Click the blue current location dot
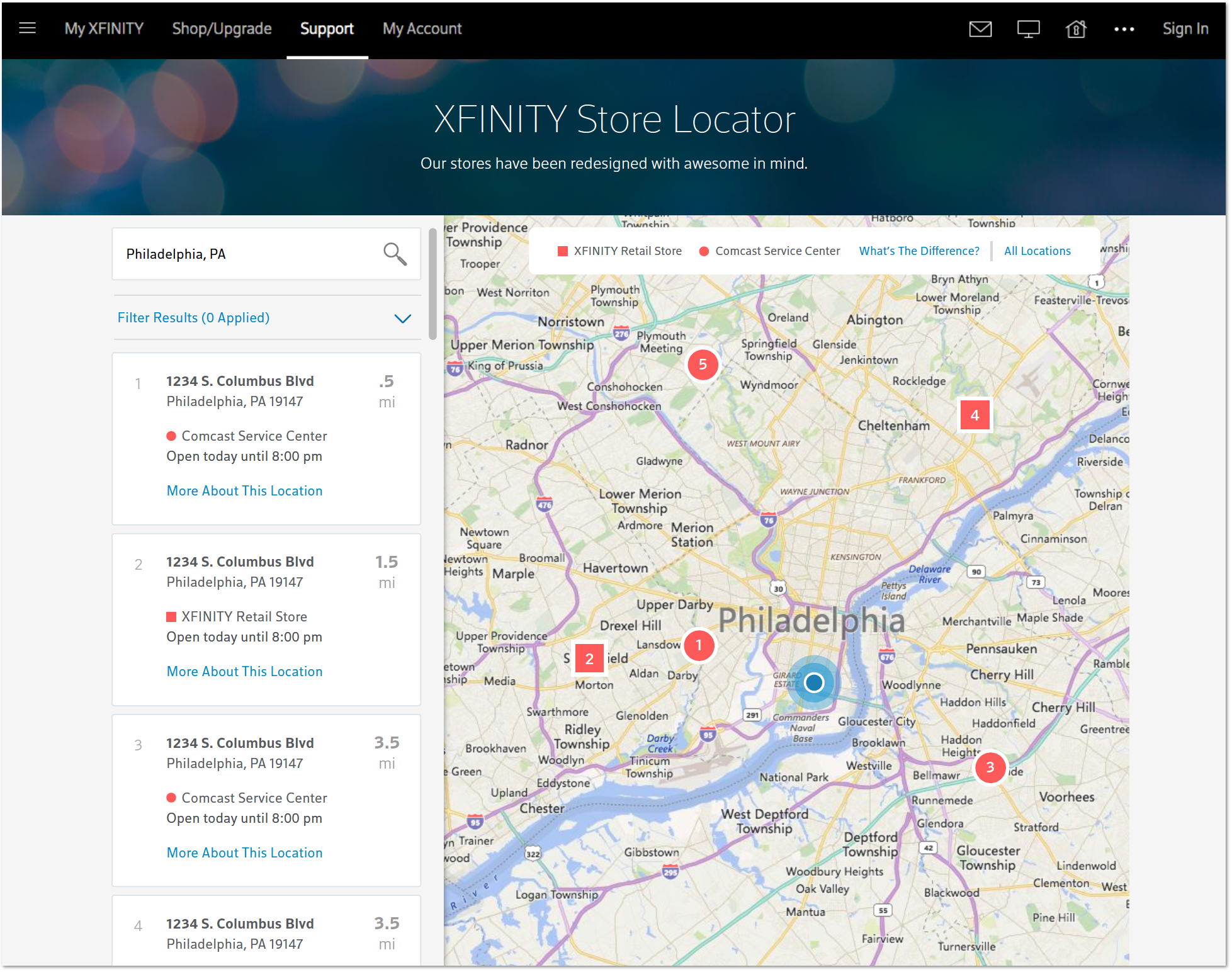Viewport: 1232px width, 972px height. pos(814,682)
